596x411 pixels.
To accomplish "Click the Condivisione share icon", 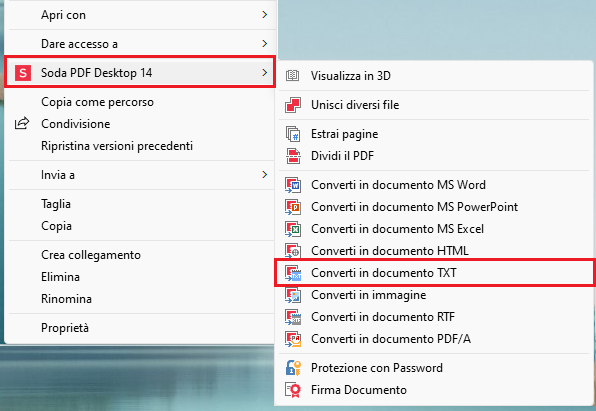I will [x=22, y=123].
